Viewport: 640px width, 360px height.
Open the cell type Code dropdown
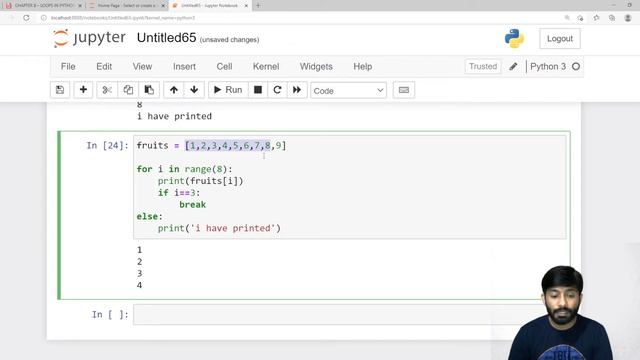point(349,91)
